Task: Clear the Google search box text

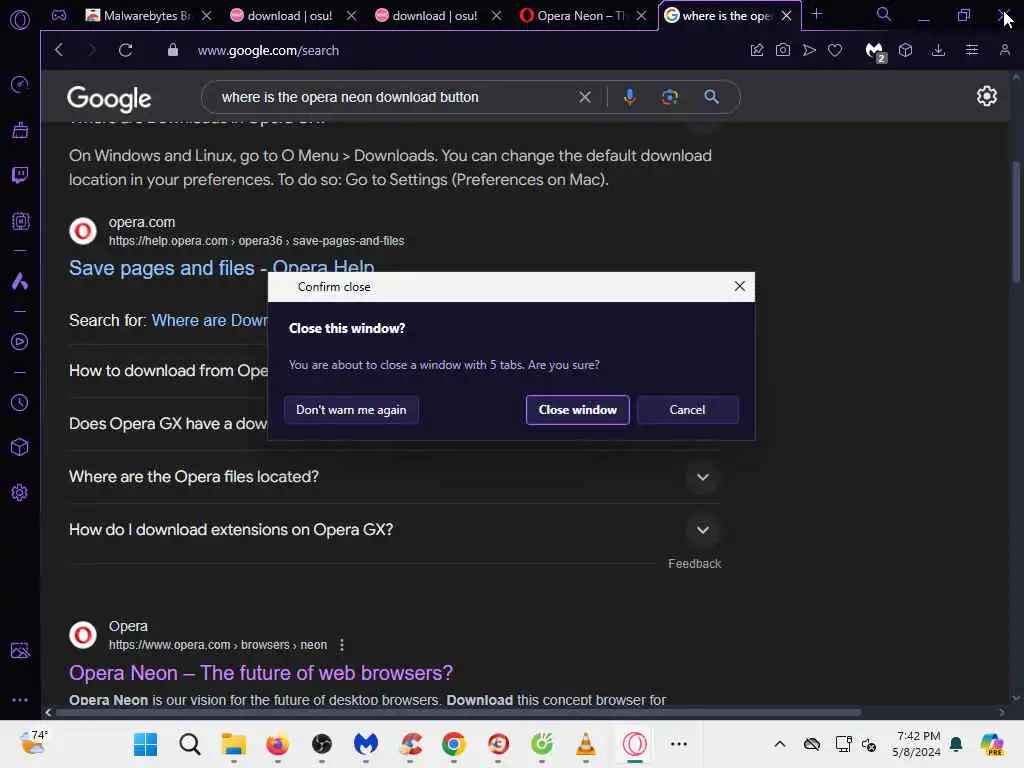Action: click(584, 97)
